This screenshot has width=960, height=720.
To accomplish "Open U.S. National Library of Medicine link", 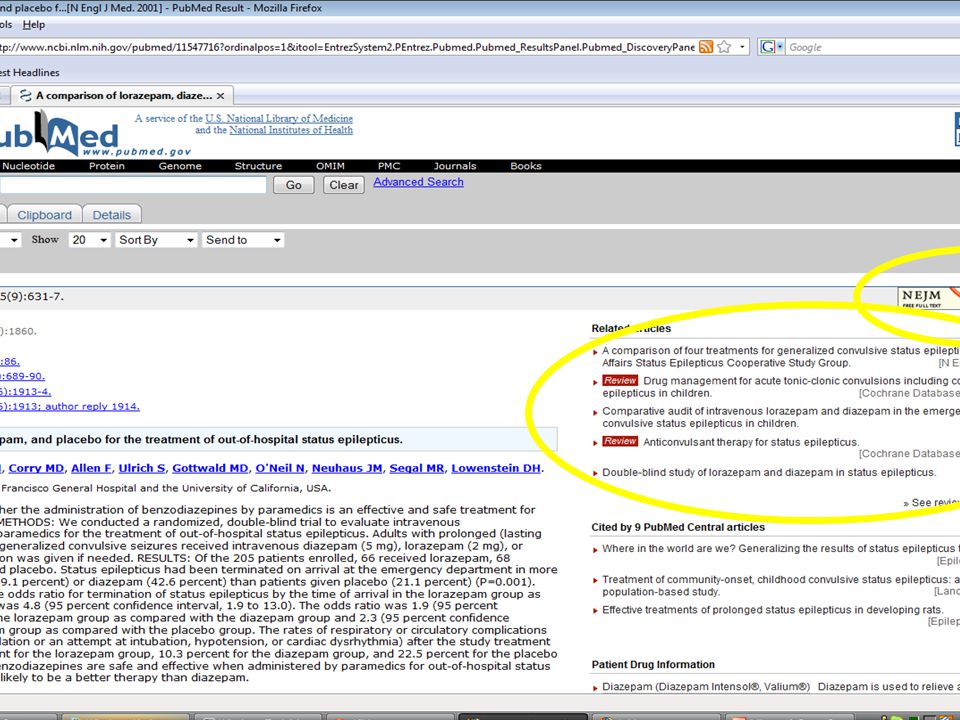I will [x=279, y=118].
